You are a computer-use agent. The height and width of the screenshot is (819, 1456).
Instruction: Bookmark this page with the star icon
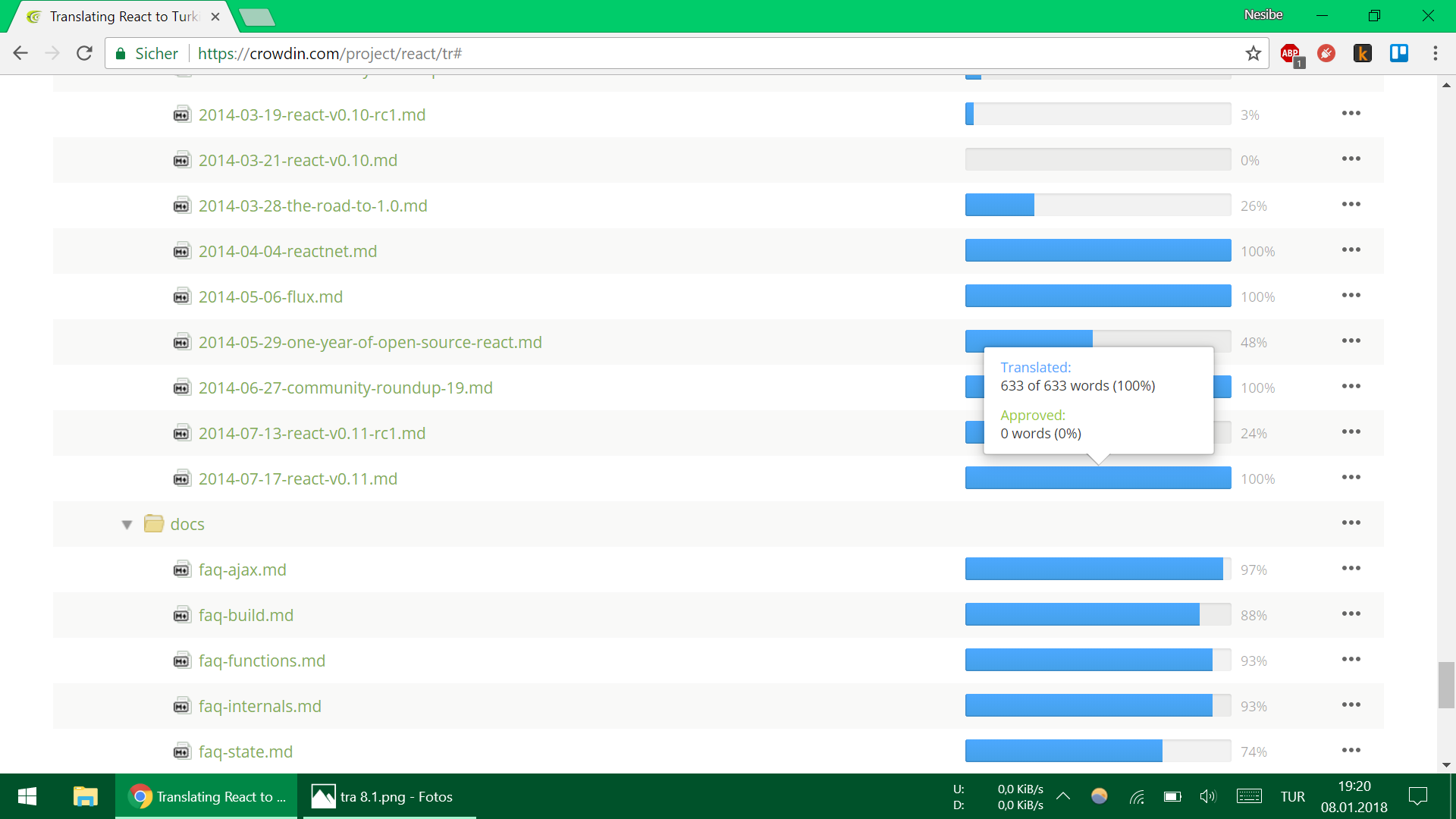[x=1253, y=53]
